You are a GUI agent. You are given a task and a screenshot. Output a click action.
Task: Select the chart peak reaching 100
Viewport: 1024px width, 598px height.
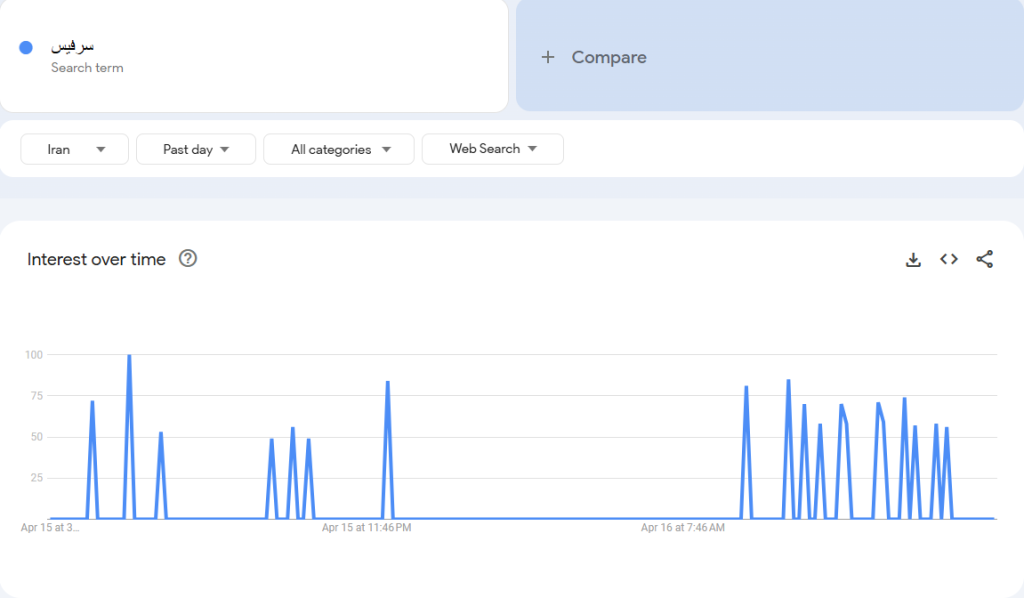[x=129, y=357]
